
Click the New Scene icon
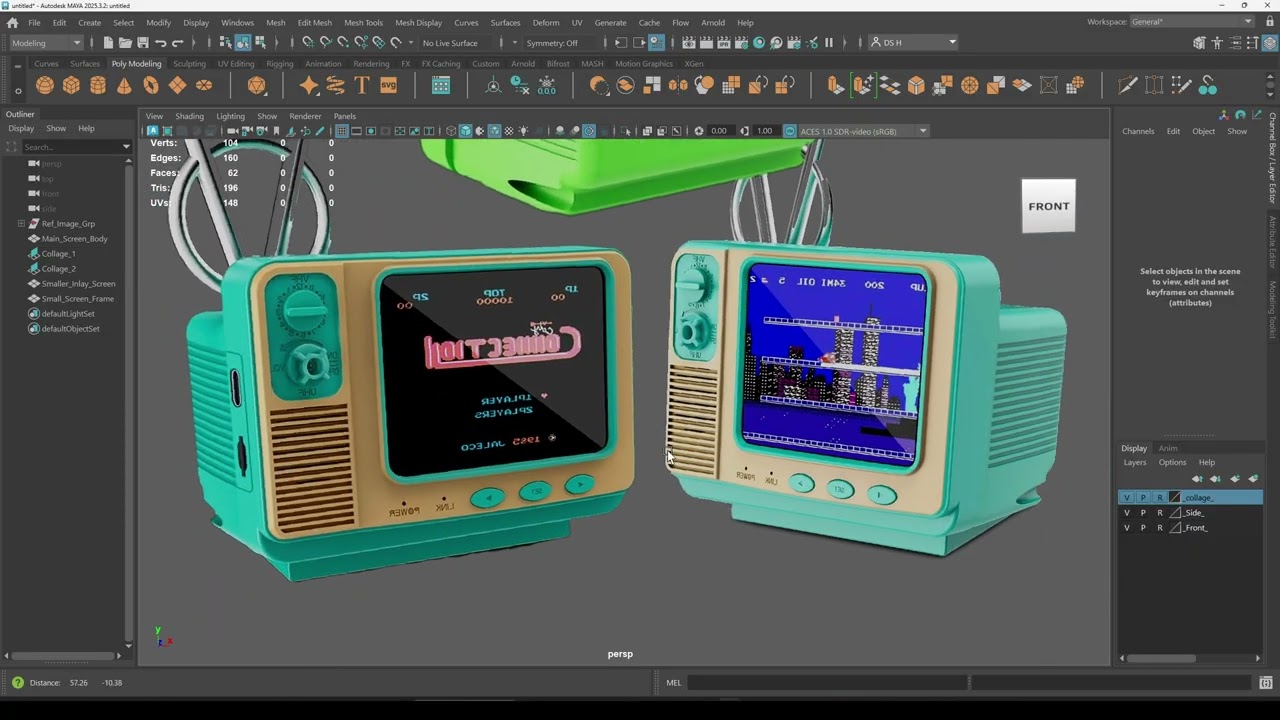click(108, 42)
